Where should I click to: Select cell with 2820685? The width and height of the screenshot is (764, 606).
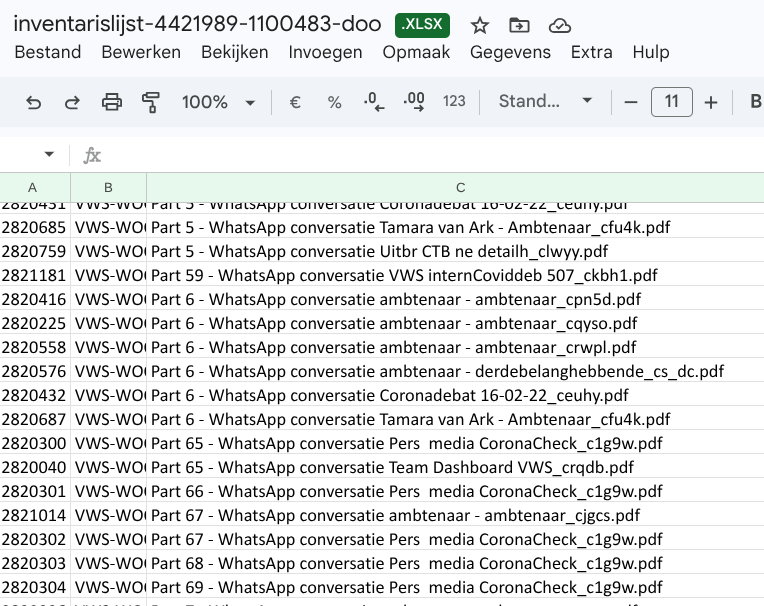click(35, 227)
